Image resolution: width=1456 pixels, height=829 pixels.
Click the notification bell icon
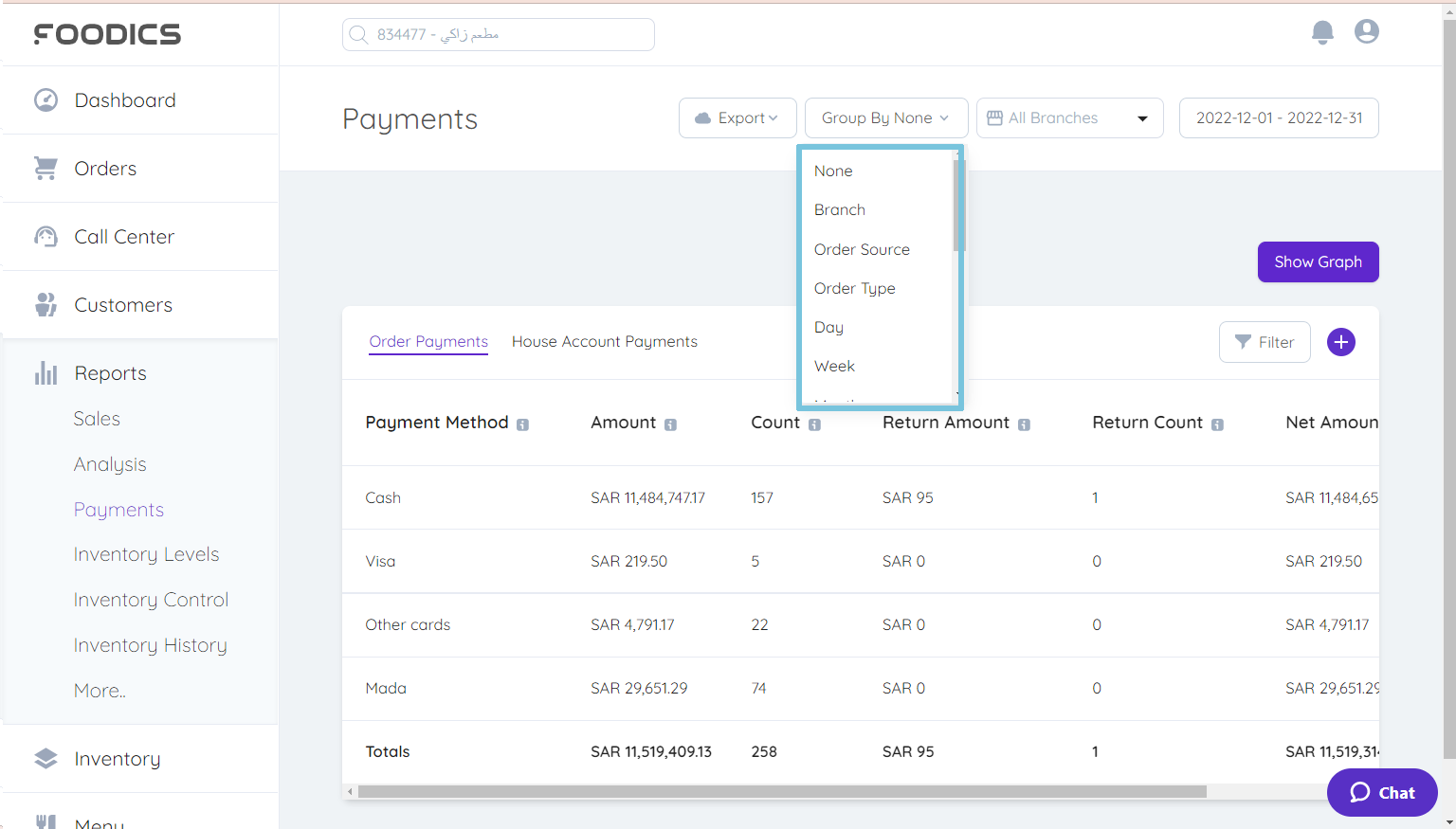tap(1322, 31)
